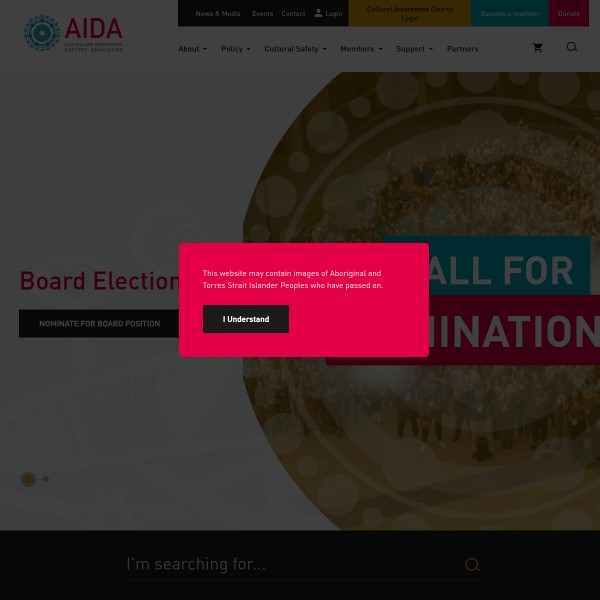The width and height of the screenshot is (600, 600).
Task: Open News & Media page
Action: [x=218, y=14]
